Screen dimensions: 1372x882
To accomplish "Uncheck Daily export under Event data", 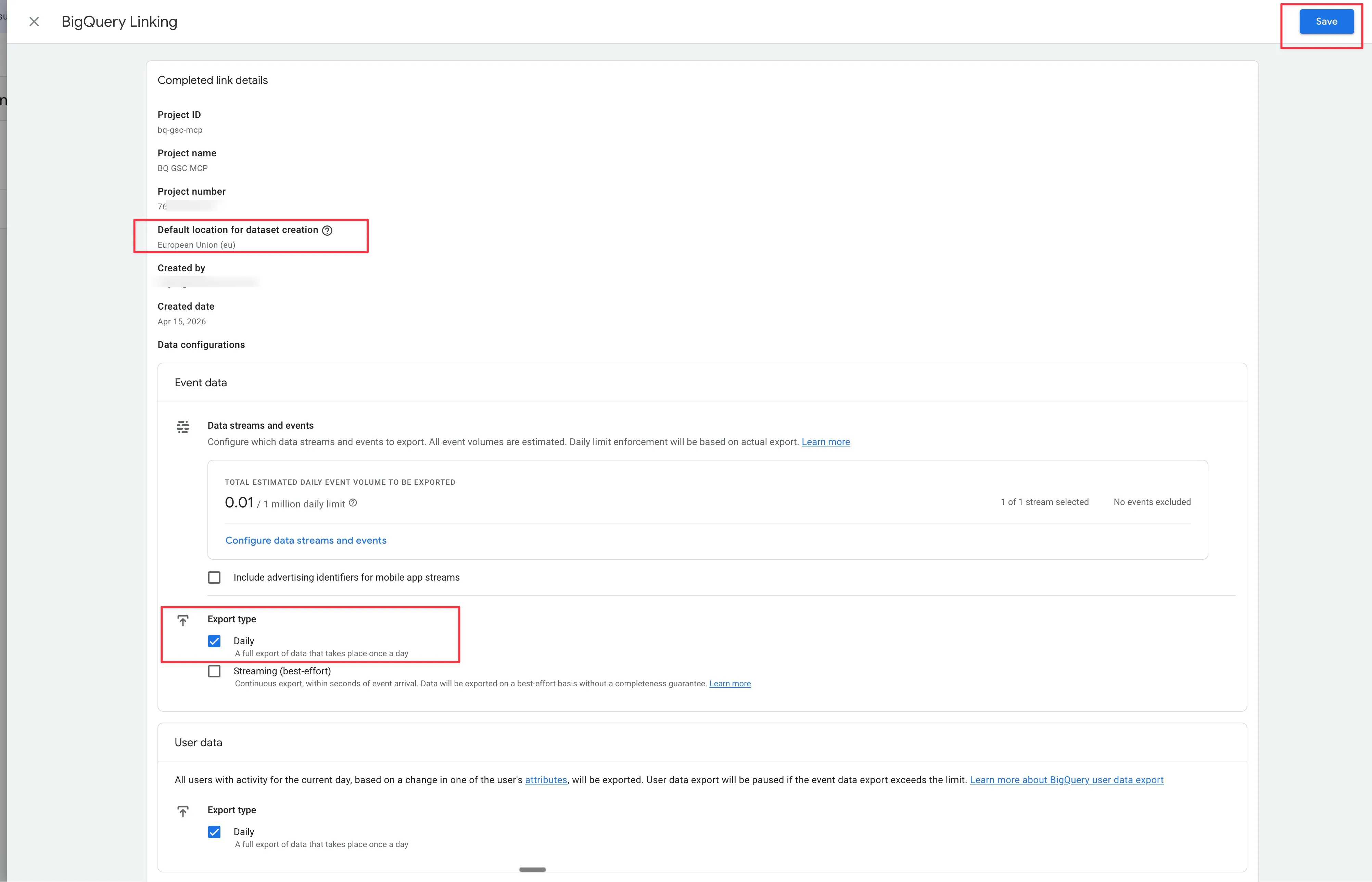I will (214, 641).
